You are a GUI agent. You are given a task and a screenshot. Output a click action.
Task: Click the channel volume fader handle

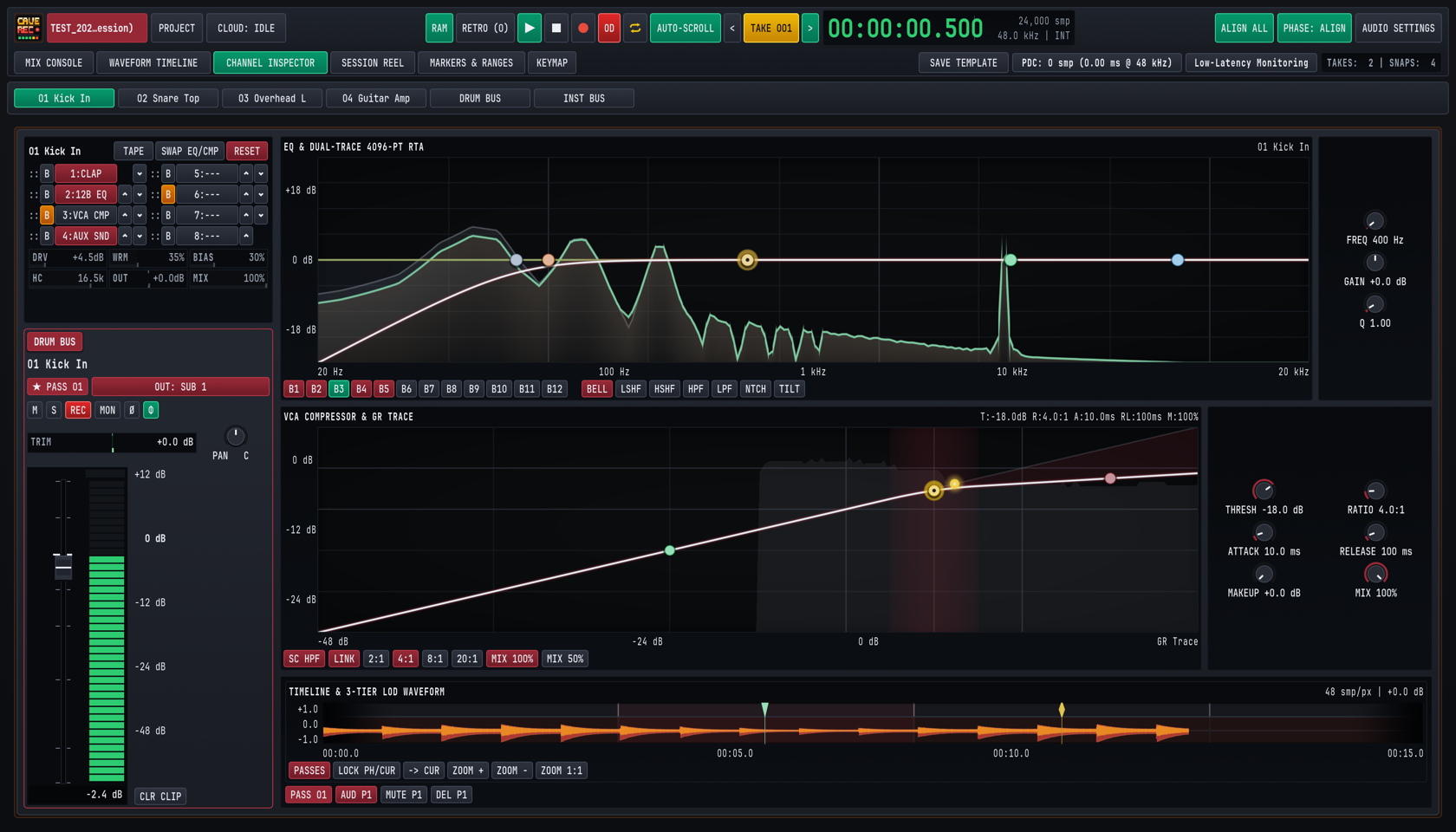pyautogui.click(x=63, y=566)
